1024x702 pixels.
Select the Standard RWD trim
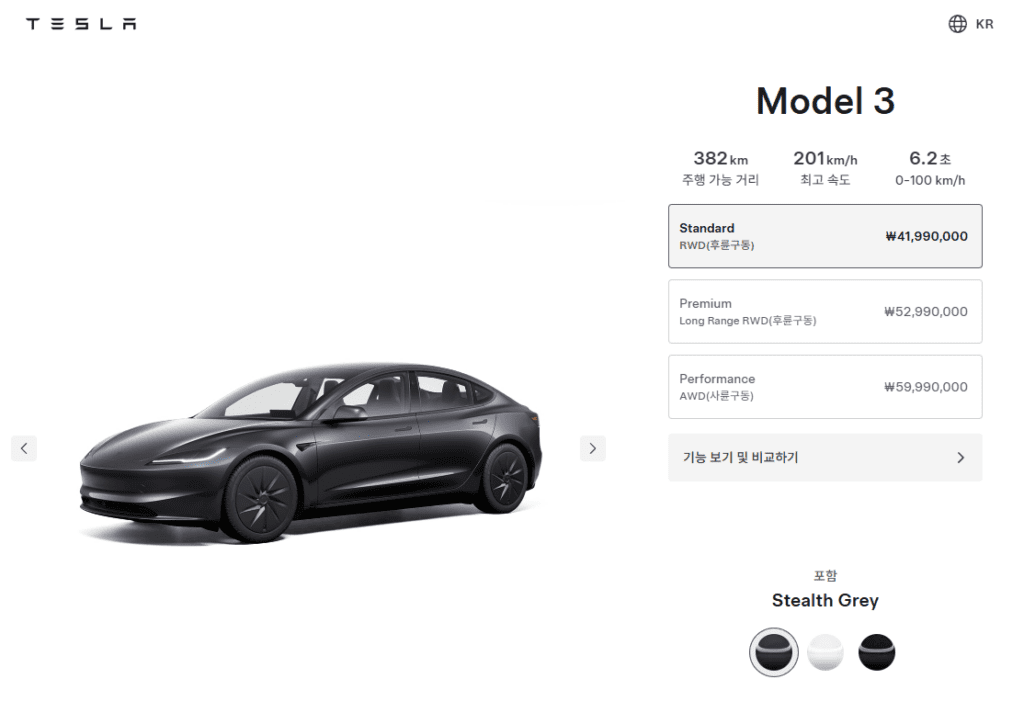point(825,236)
